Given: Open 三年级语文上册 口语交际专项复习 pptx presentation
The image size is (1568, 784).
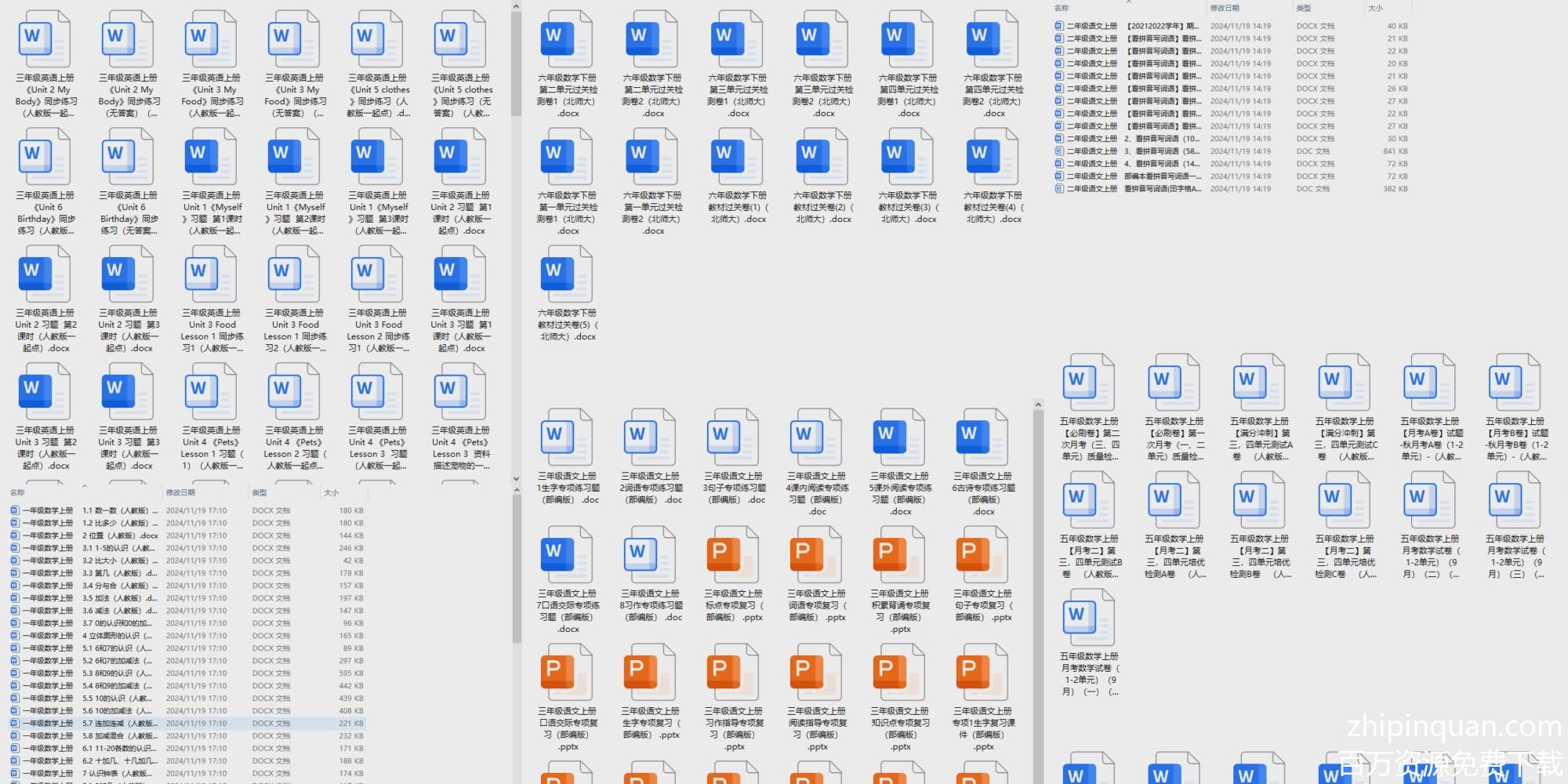Looking at the screenshot, I should pos(567,673).
